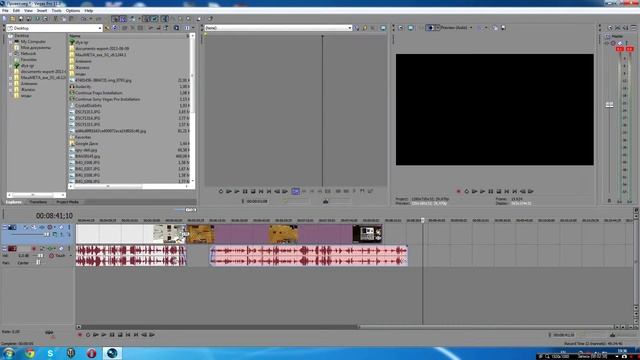
Task: Click Copy Snapshot icon in preview toolbar
Action: [496, 28]
